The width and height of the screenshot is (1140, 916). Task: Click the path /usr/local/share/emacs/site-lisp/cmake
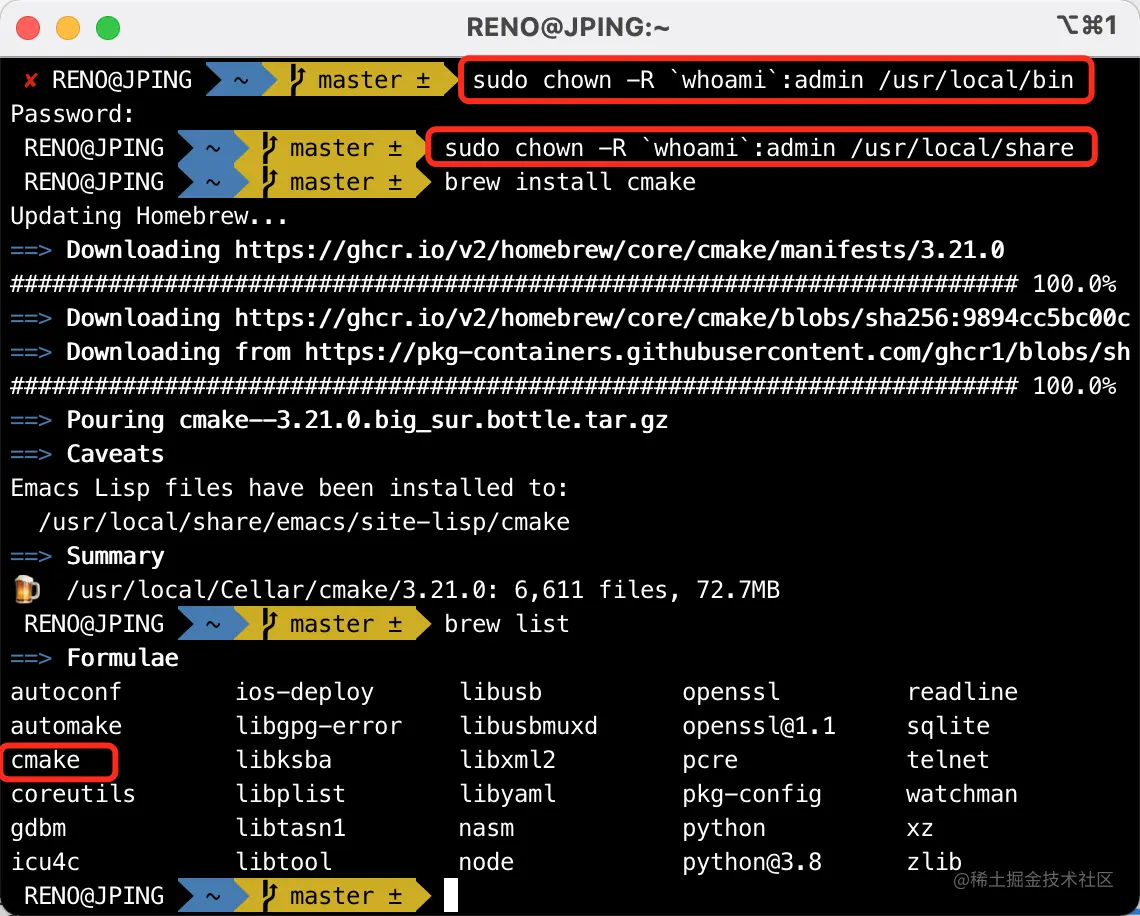click(x=304, y=522)
